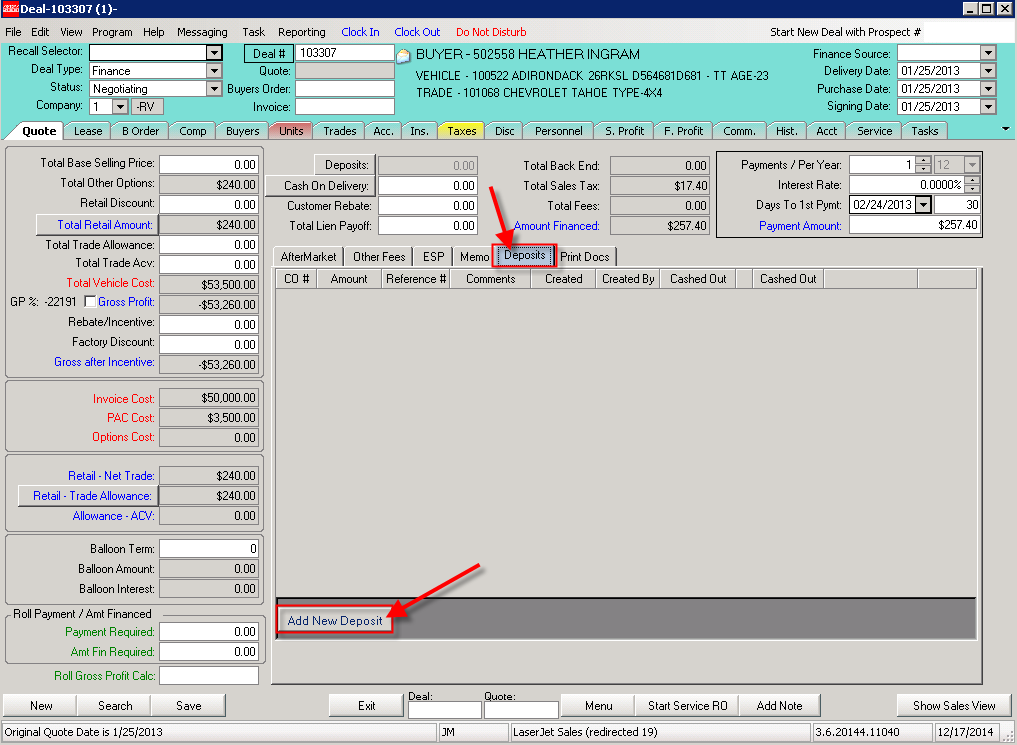The image size is (1017, 745).
Task: Click the Add Note button
Action: click(779, 705)
